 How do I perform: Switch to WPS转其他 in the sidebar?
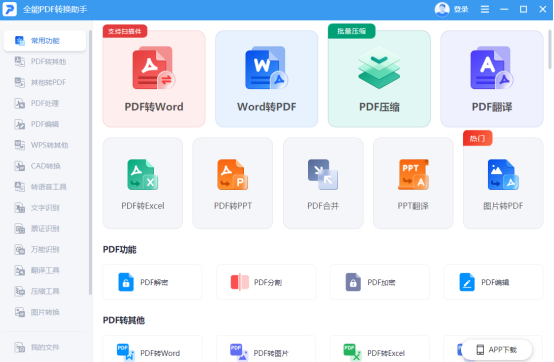[45, 145]
